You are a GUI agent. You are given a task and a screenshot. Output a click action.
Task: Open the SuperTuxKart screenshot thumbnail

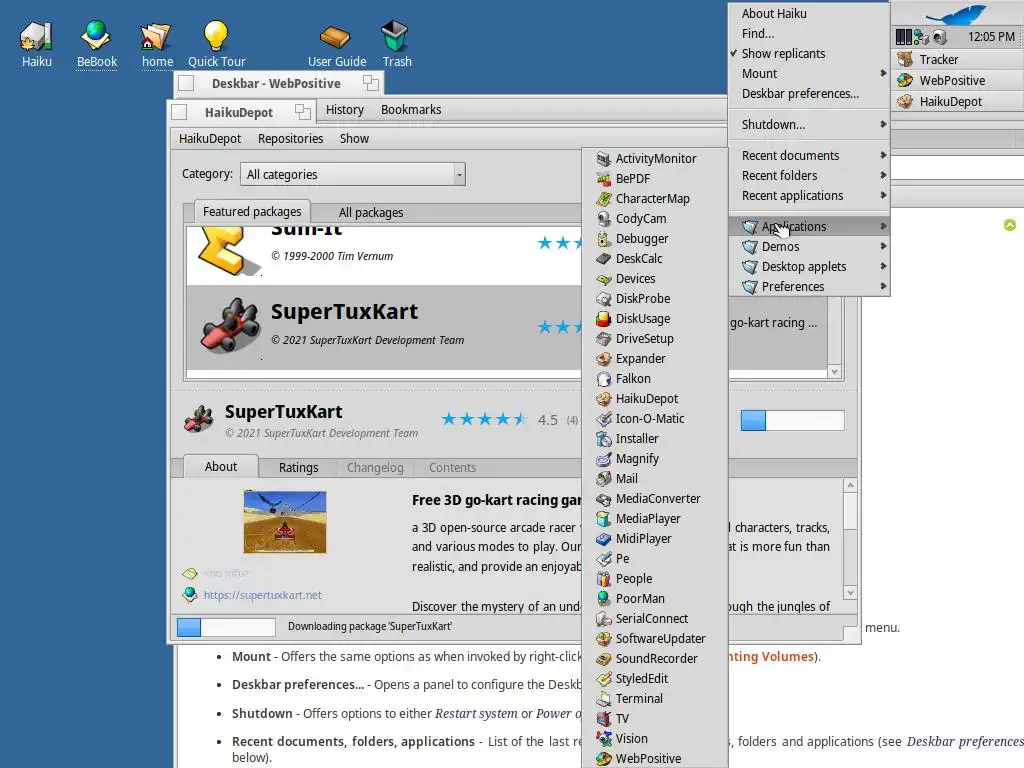[x=285, y=522]
